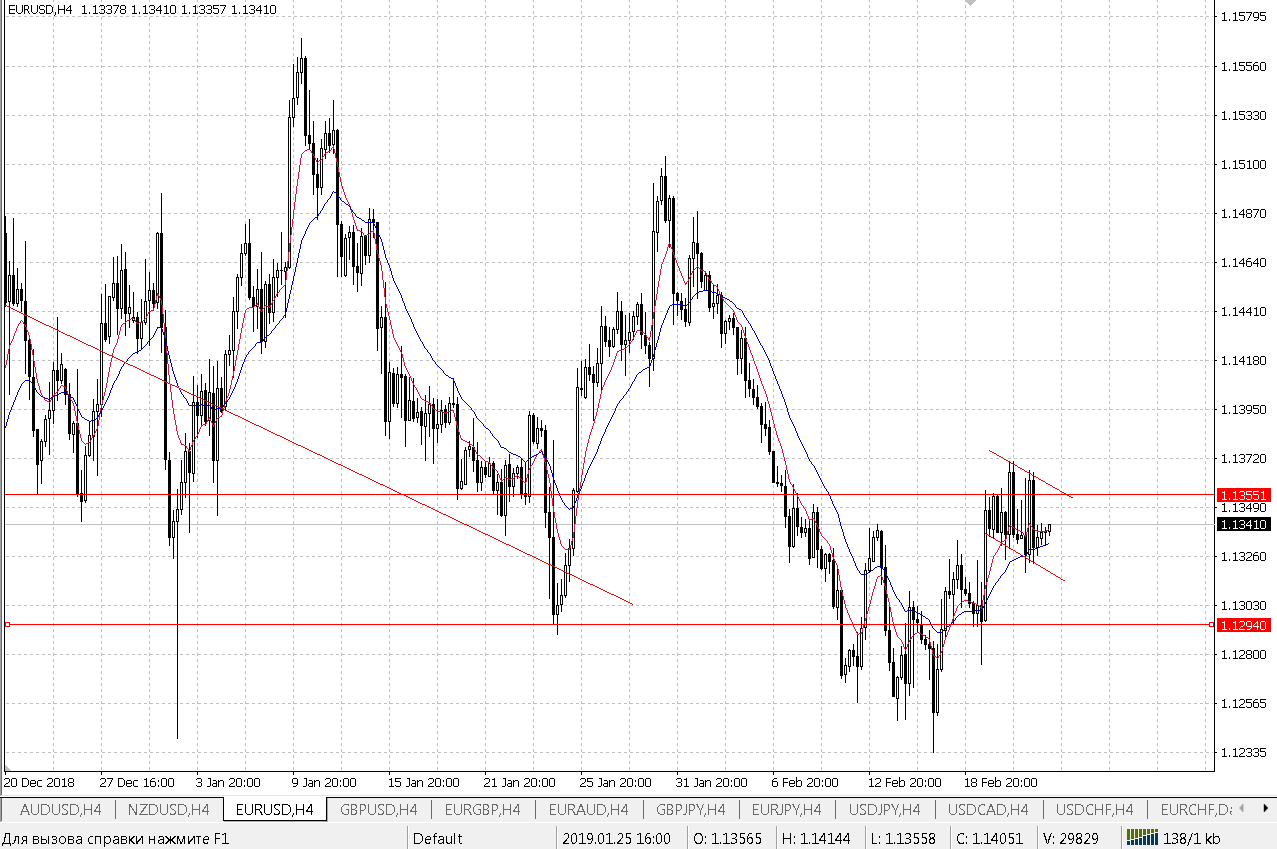Click the 1.15100 price scale value
The width and height of the screenshot is (1277, 849).
[1245, 164]
